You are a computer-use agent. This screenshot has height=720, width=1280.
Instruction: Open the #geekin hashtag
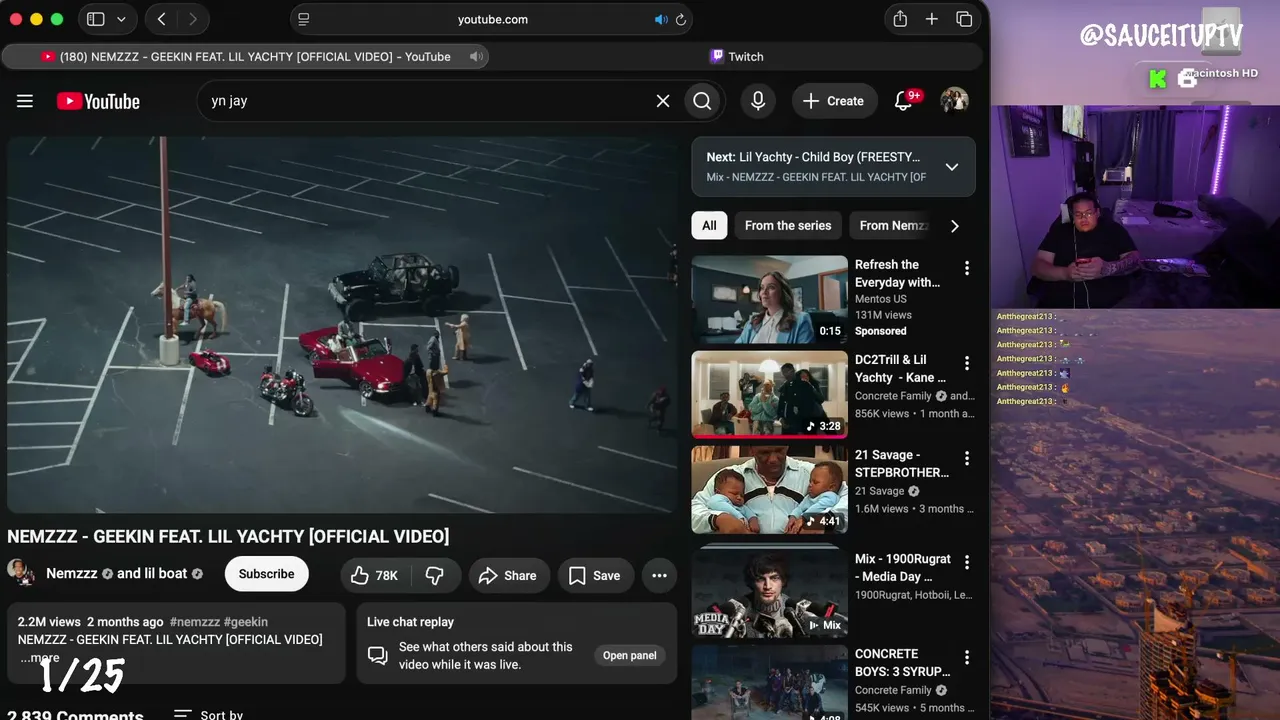point(246,622)
